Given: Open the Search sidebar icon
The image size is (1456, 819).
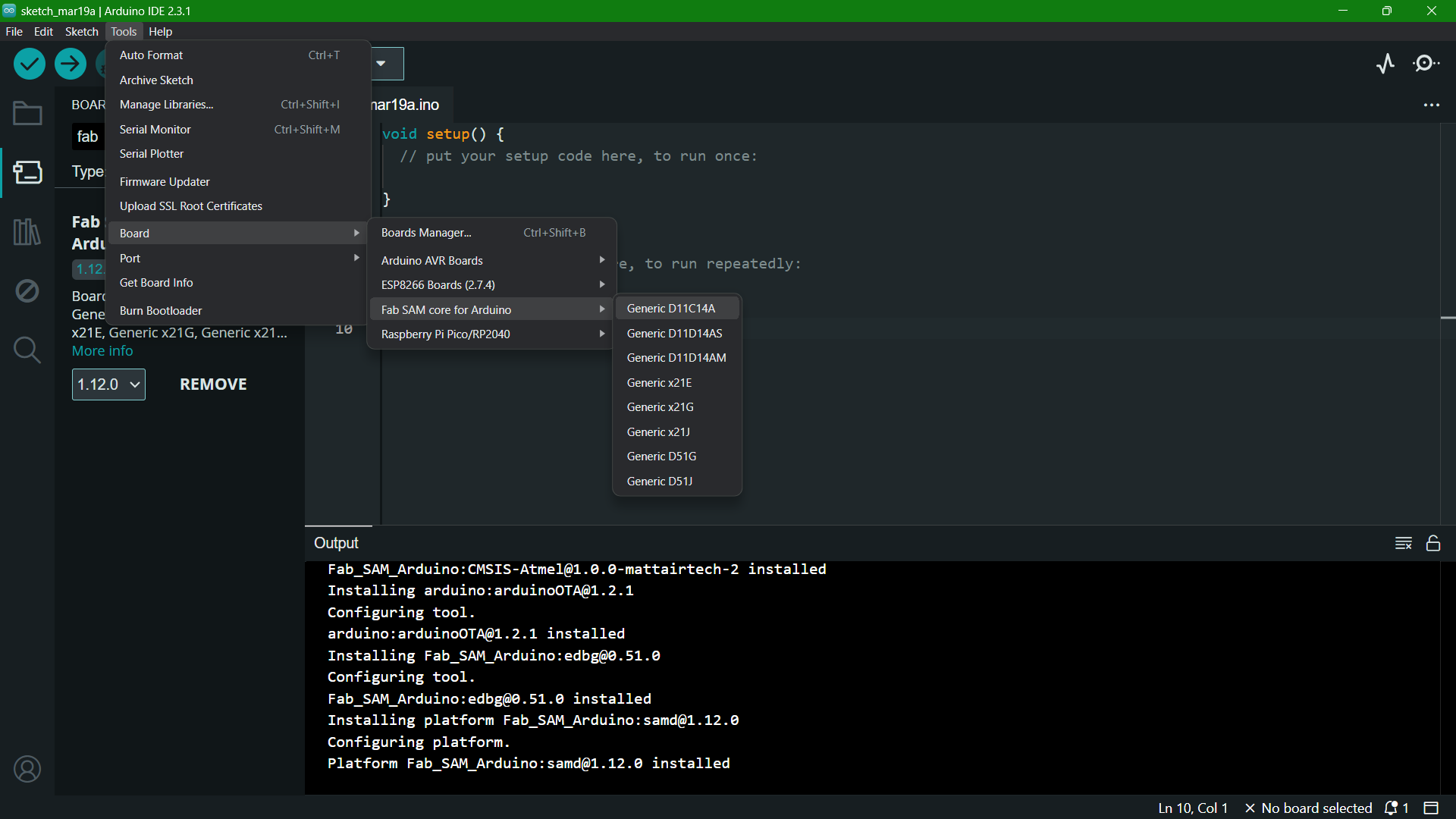Looking at the screenshot, I should click(27, 350).
